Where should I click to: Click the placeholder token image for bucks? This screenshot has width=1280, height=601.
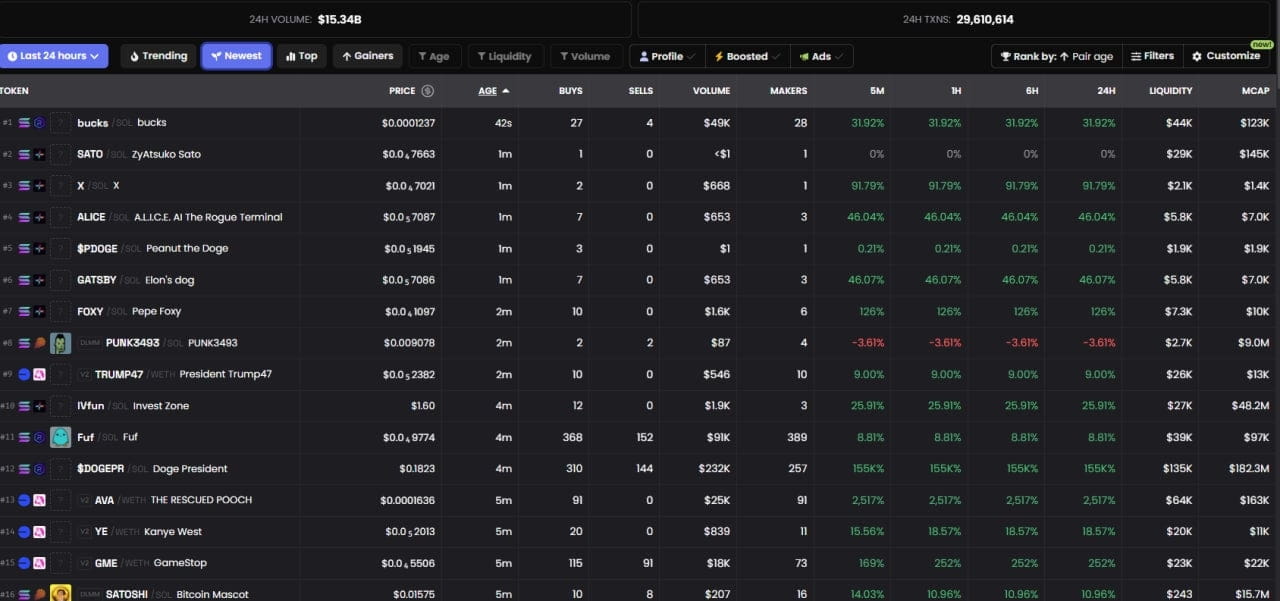click(x=60, y=123)
